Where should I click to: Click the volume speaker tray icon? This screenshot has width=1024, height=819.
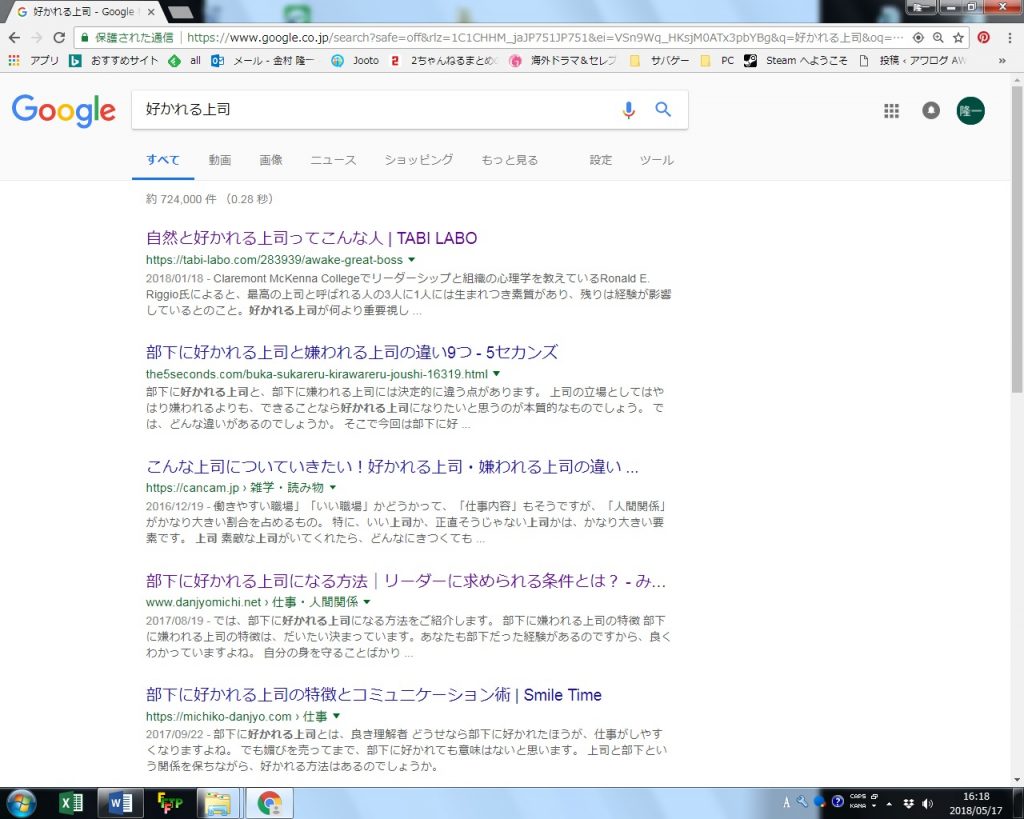[927, 804]
